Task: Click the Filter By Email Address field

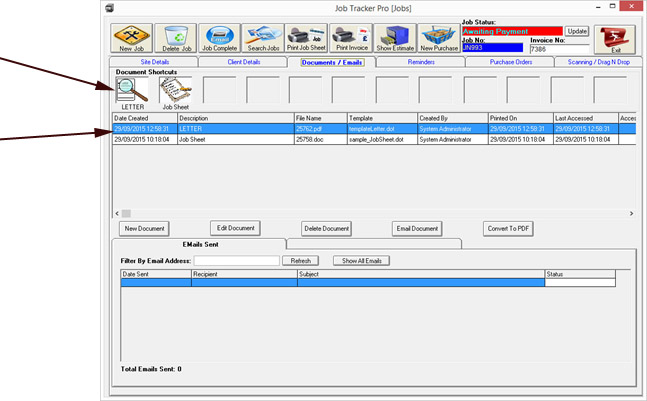Action: point(237,261)
